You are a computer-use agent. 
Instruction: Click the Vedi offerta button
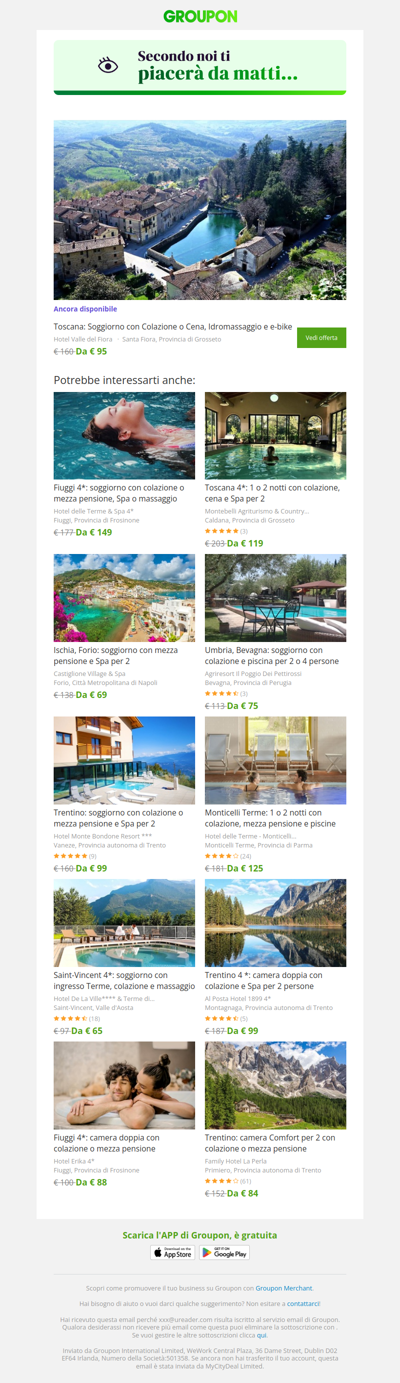coord(321,338)
